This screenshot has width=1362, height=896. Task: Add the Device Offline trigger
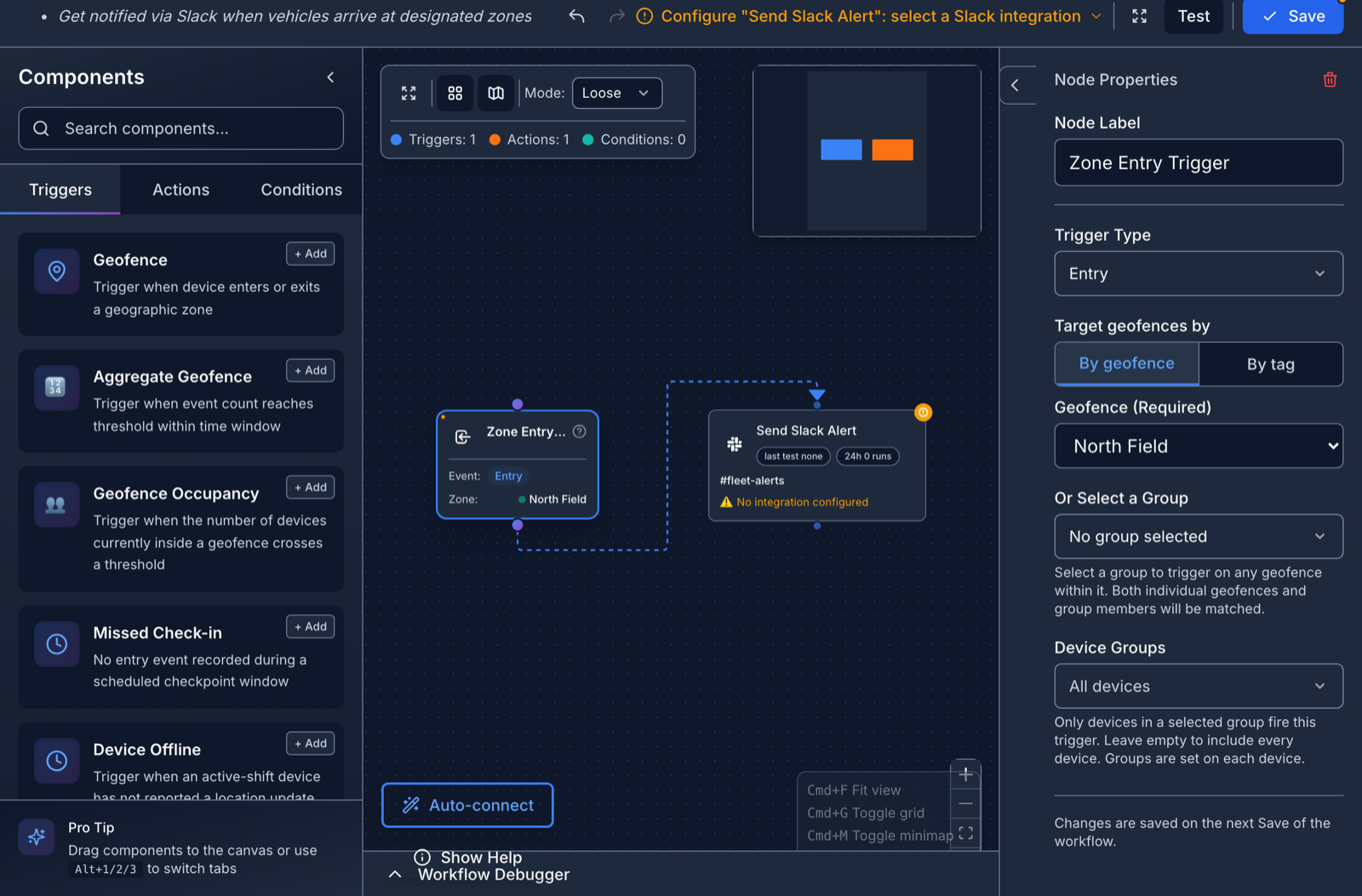click(x=311, y=743)
